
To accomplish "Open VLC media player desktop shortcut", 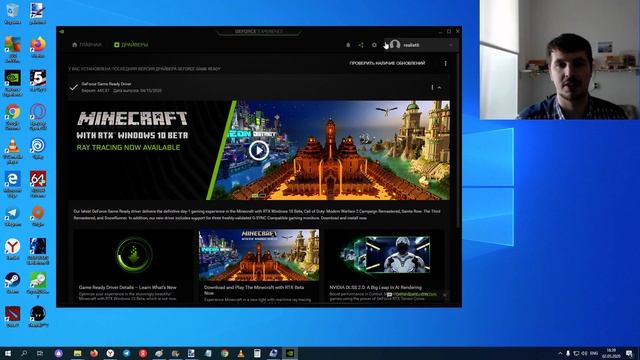I will (x=12, y=151).
